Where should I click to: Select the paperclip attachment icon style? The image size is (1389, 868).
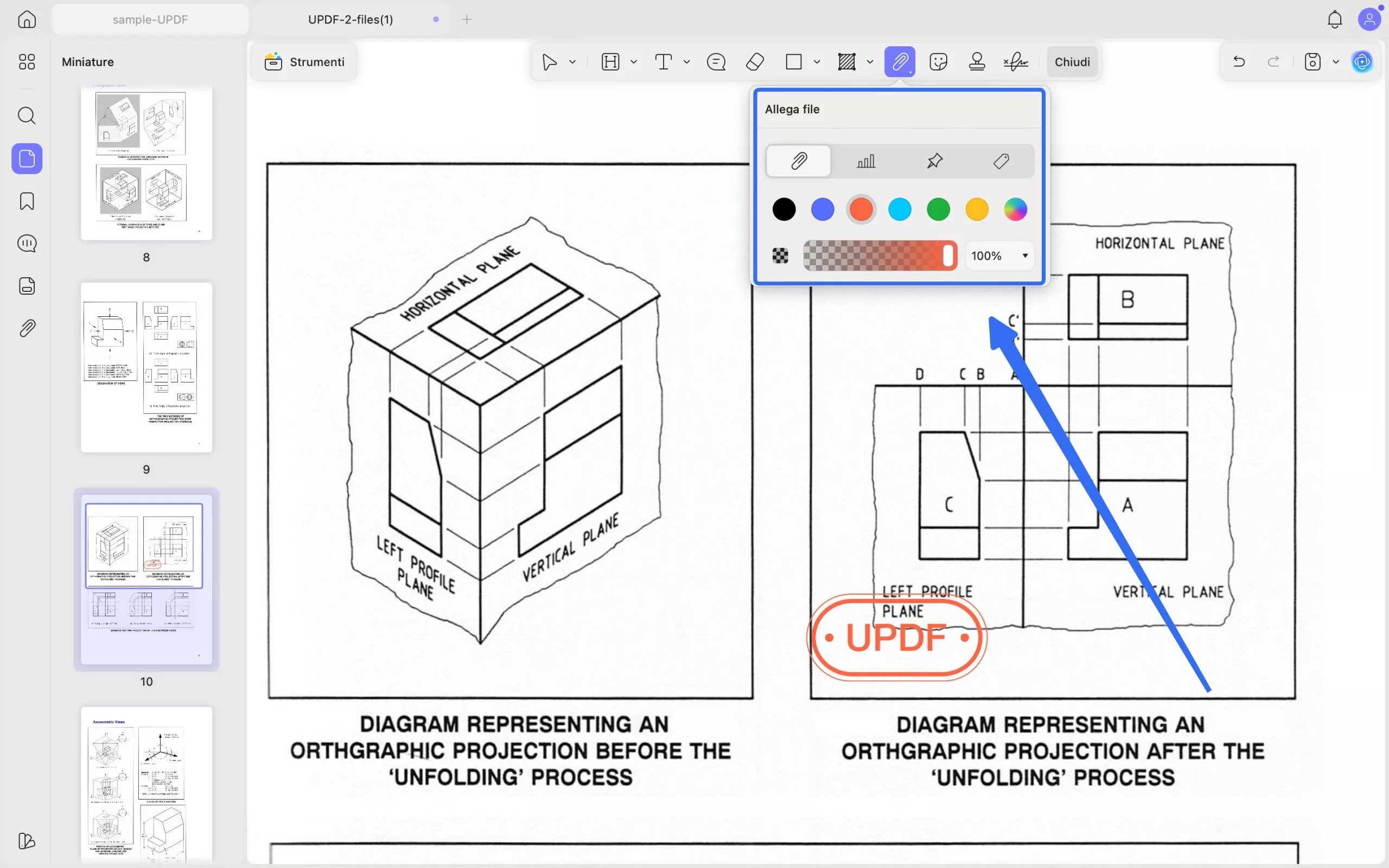(798, 161)
